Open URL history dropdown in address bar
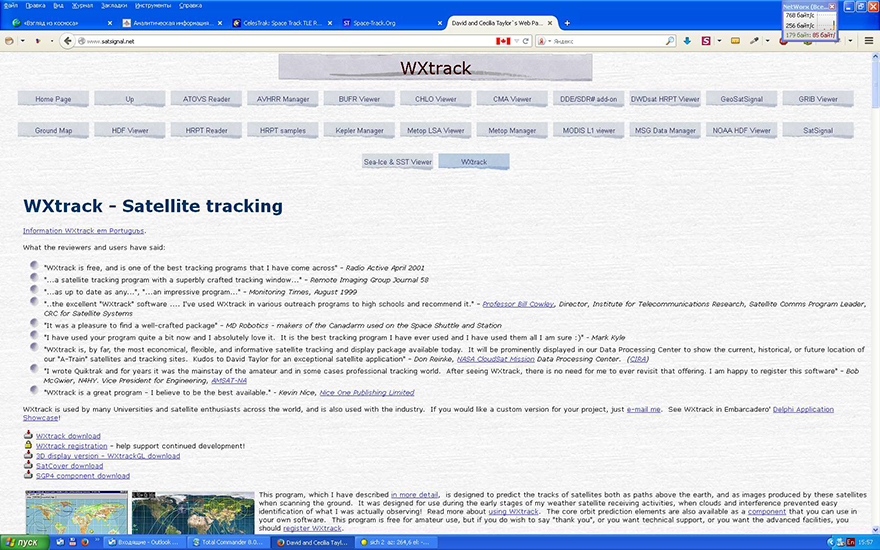Viewport: 880px width, 550px height. click(516, 41)
